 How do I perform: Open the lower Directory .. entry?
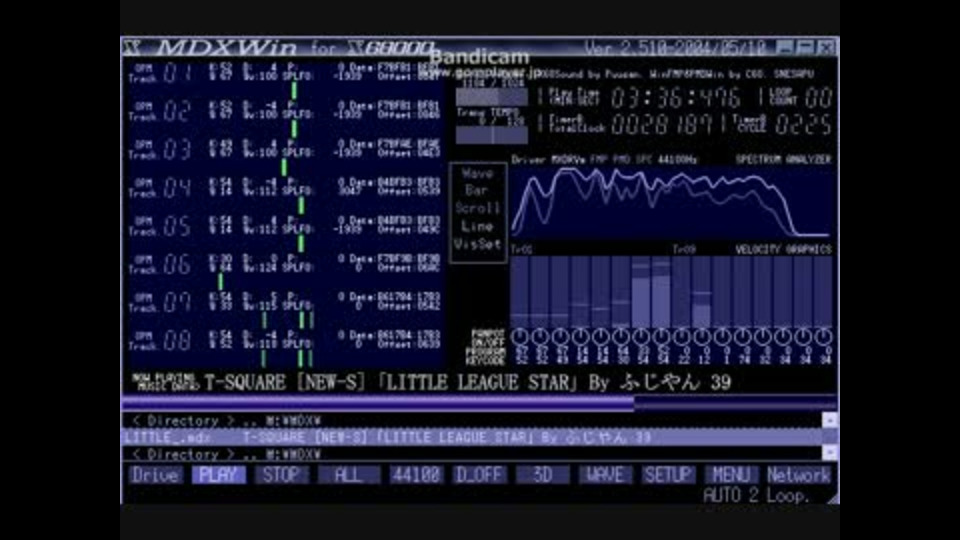coord(473,454)
